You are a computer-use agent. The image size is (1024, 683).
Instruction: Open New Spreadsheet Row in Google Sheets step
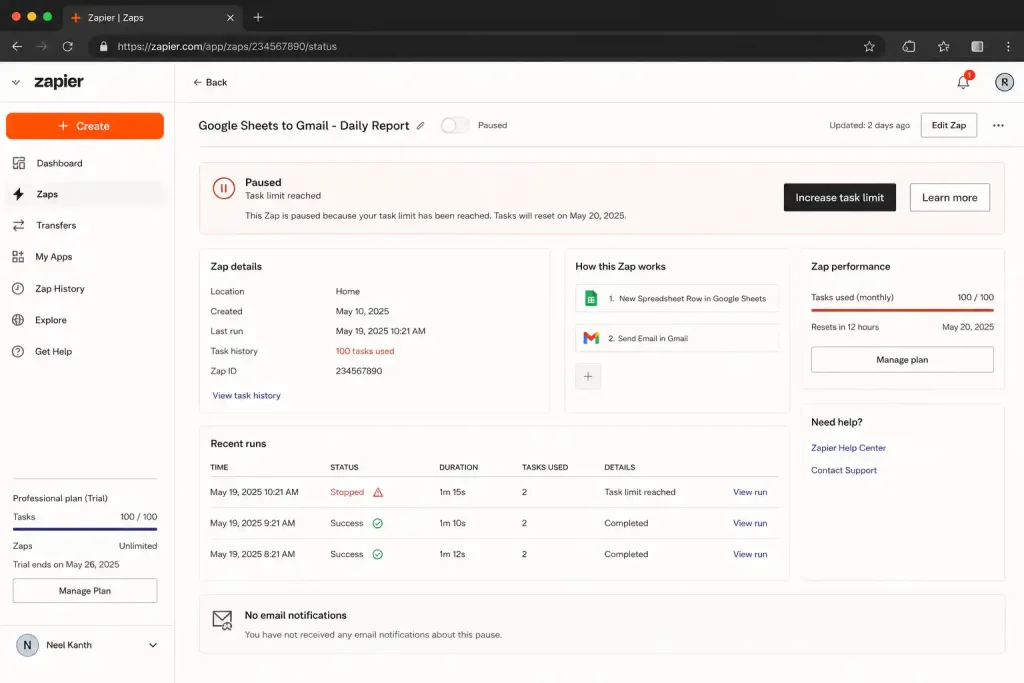click(677, 298)
